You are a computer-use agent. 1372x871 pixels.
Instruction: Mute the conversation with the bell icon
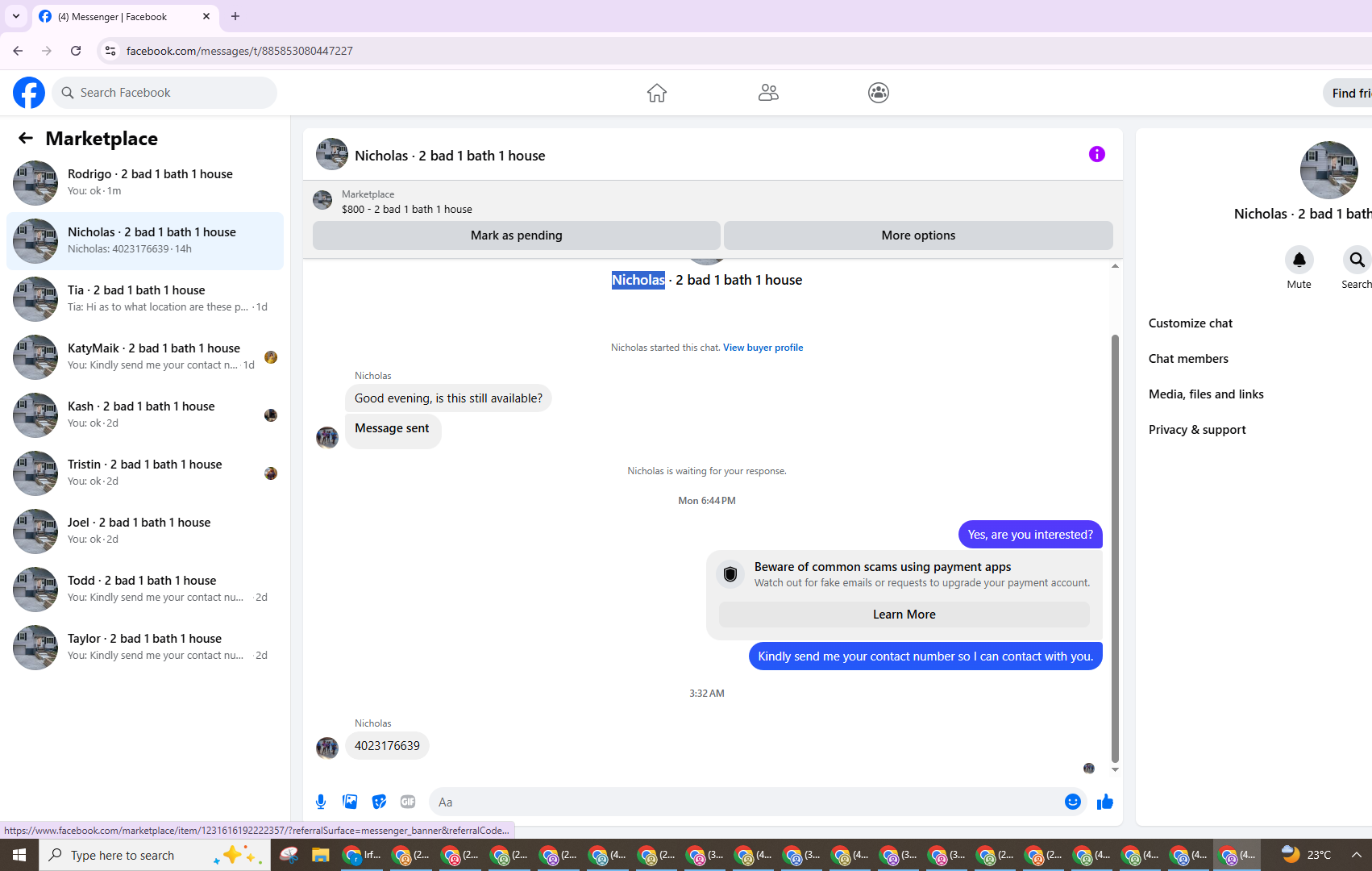1299,260
